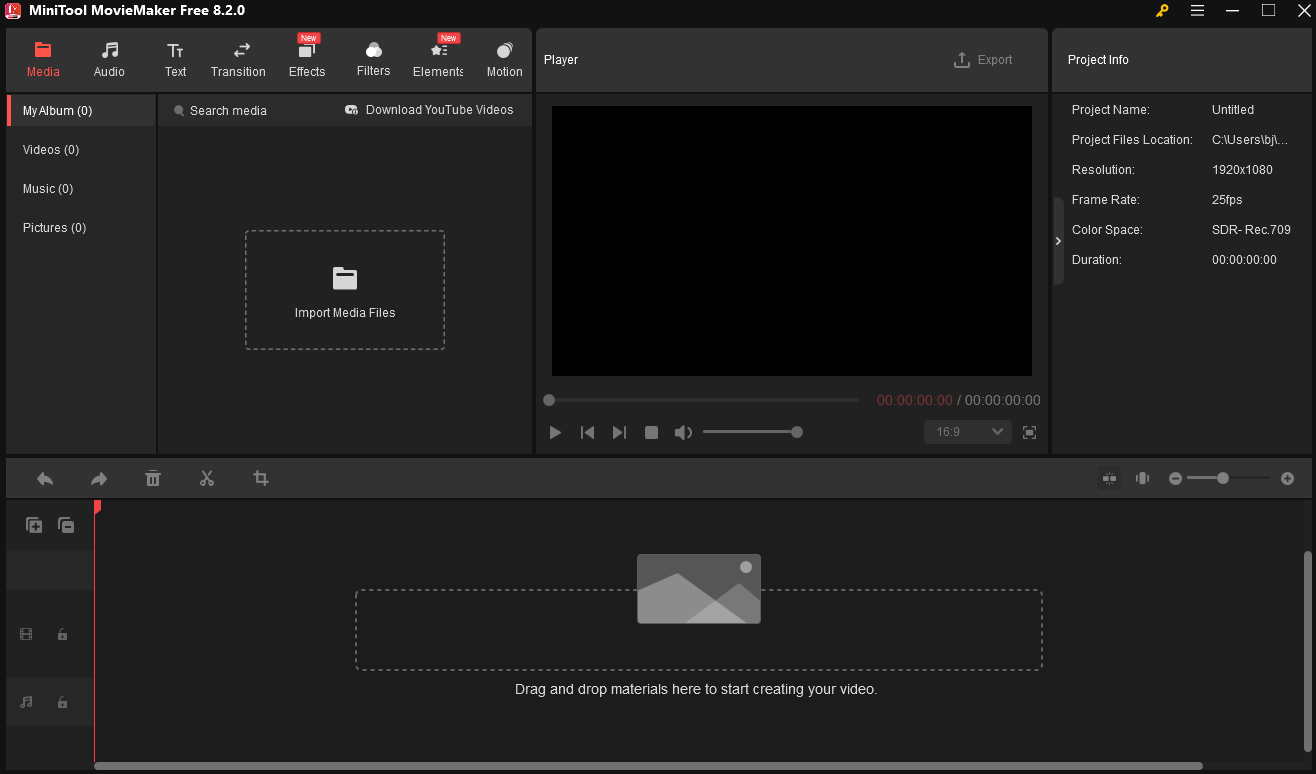This screenshot has height=774, width=1316.
Task: Mute the player volume speaker icon
Action: point(683,432)
